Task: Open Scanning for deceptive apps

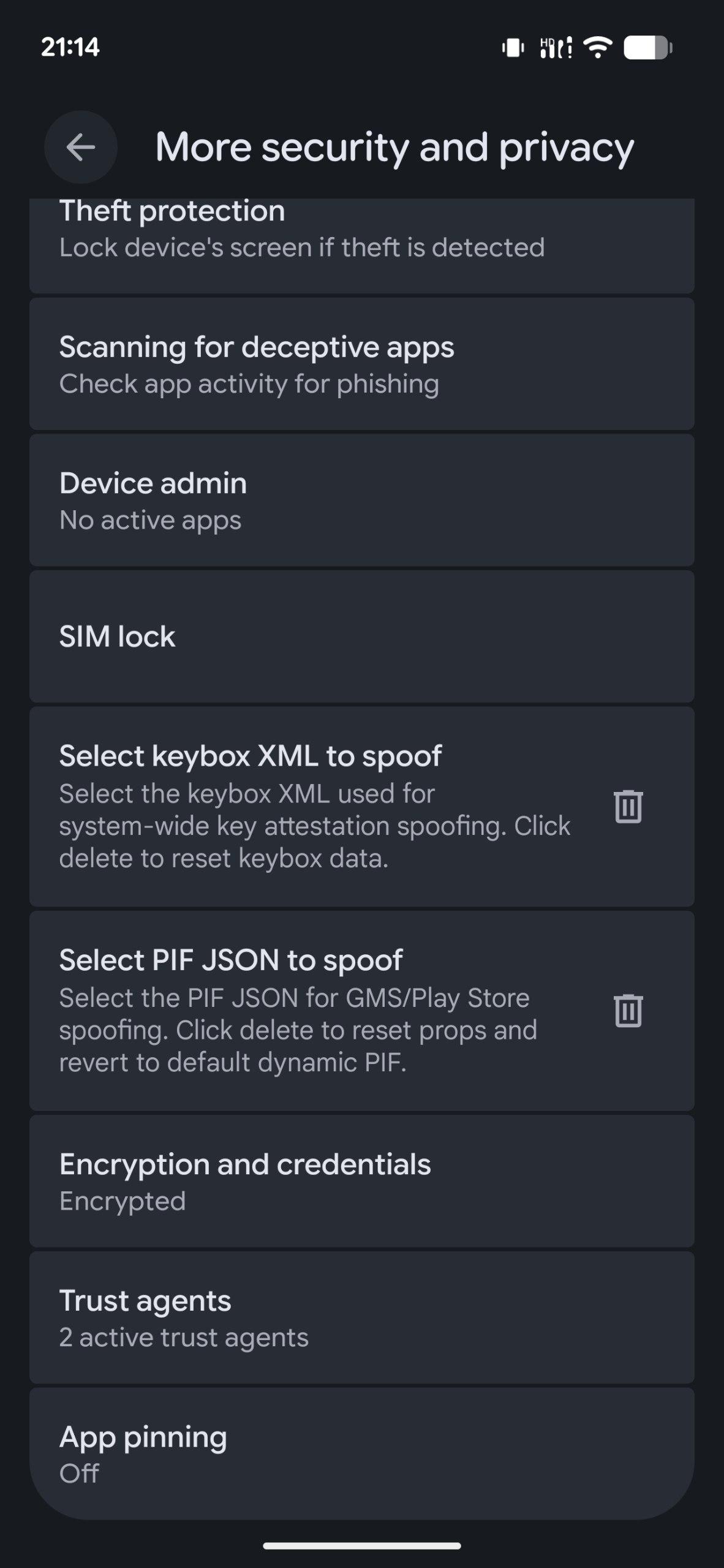Action: pos(361,364)
